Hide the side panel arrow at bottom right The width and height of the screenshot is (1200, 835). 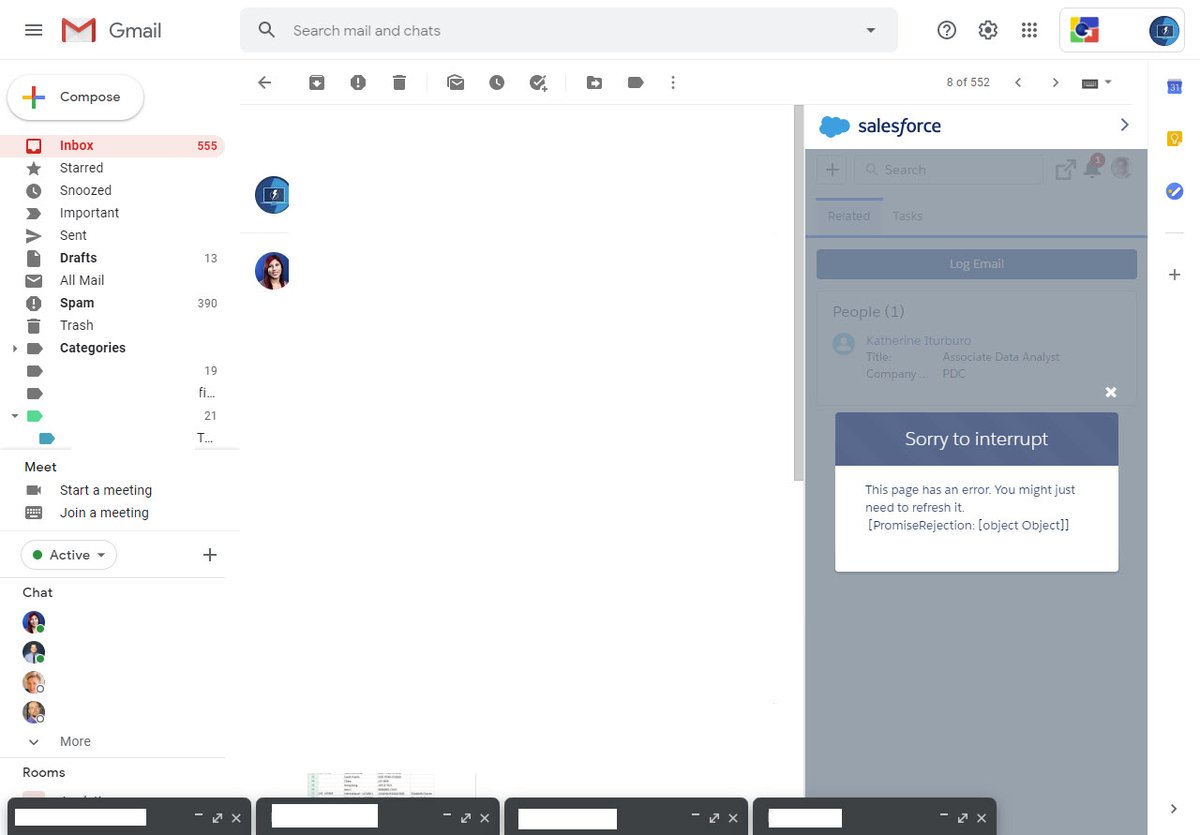(1175, 808)
